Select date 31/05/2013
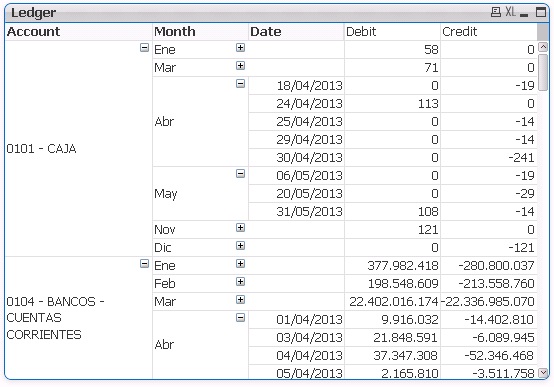This screenshot has height=387, width=554. pyautogui.click(x=296, y=212)
